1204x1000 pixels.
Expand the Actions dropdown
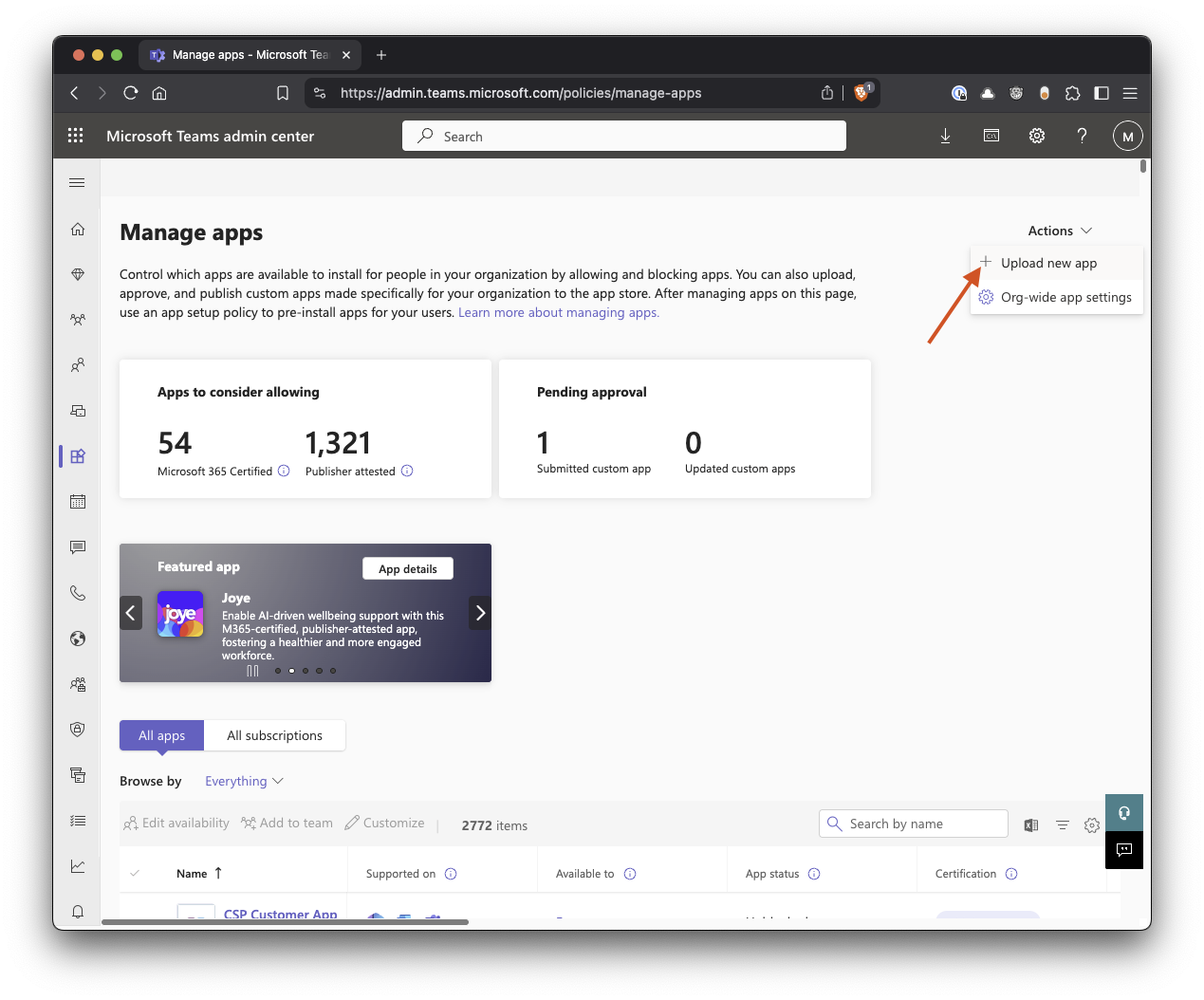pos(1060,231)
